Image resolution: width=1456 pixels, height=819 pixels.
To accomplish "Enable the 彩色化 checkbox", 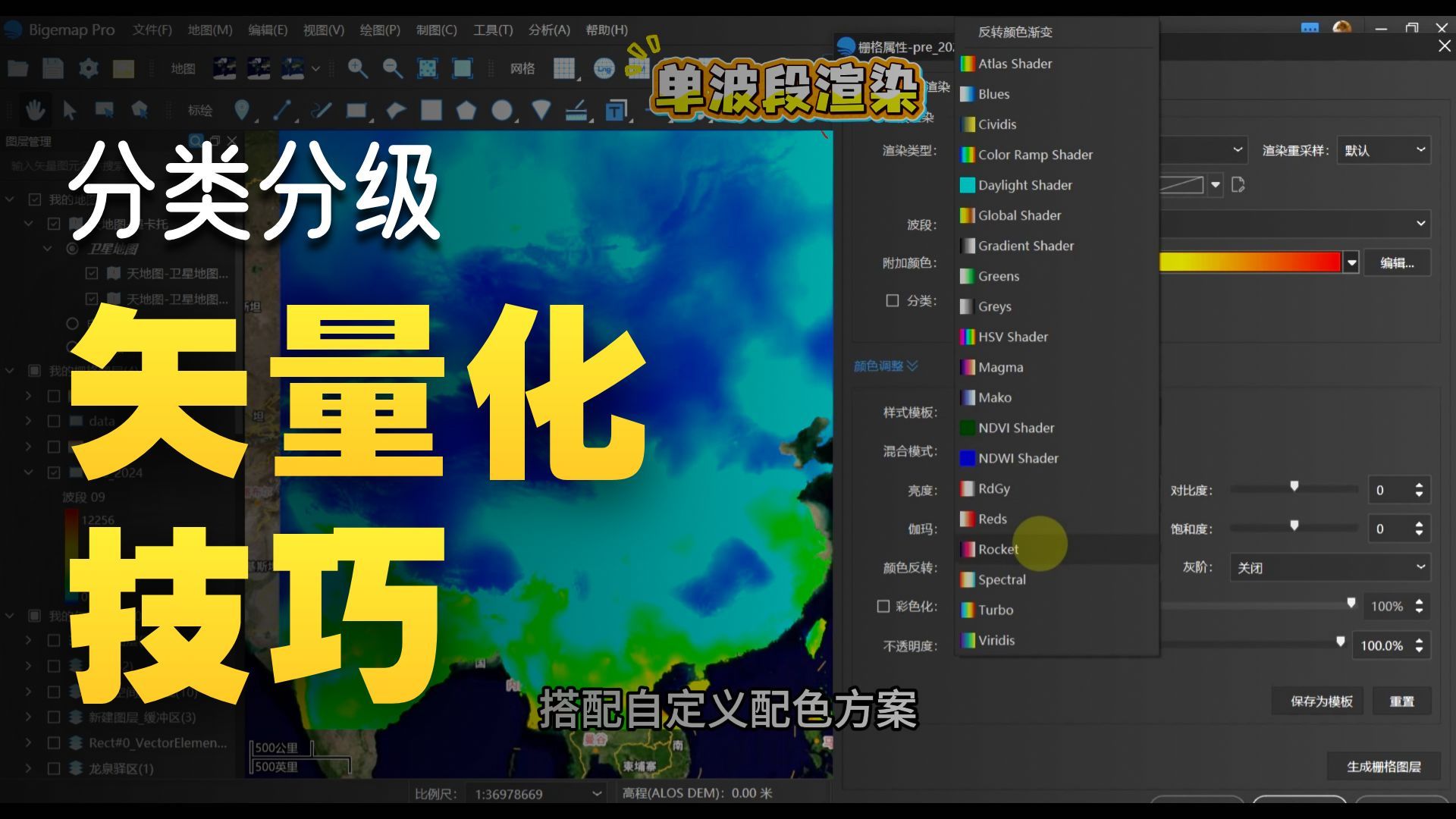I will pyautogui.click(x=883, y=606).
